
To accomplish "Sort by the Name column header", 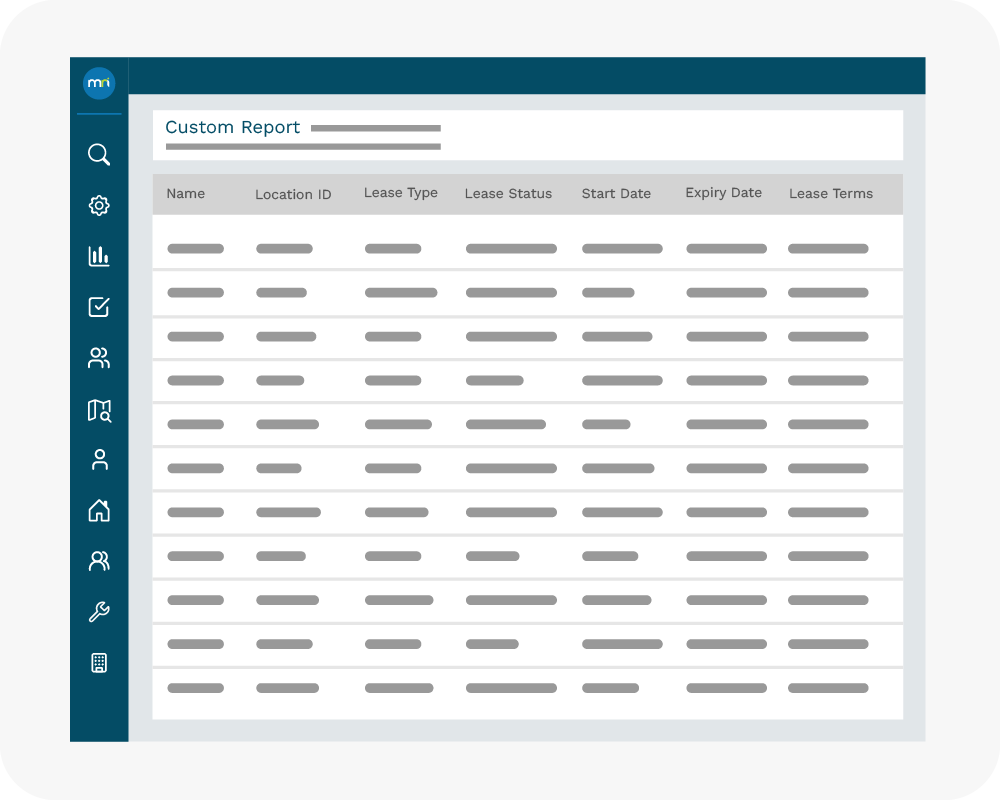I will [x=185, y=194].
